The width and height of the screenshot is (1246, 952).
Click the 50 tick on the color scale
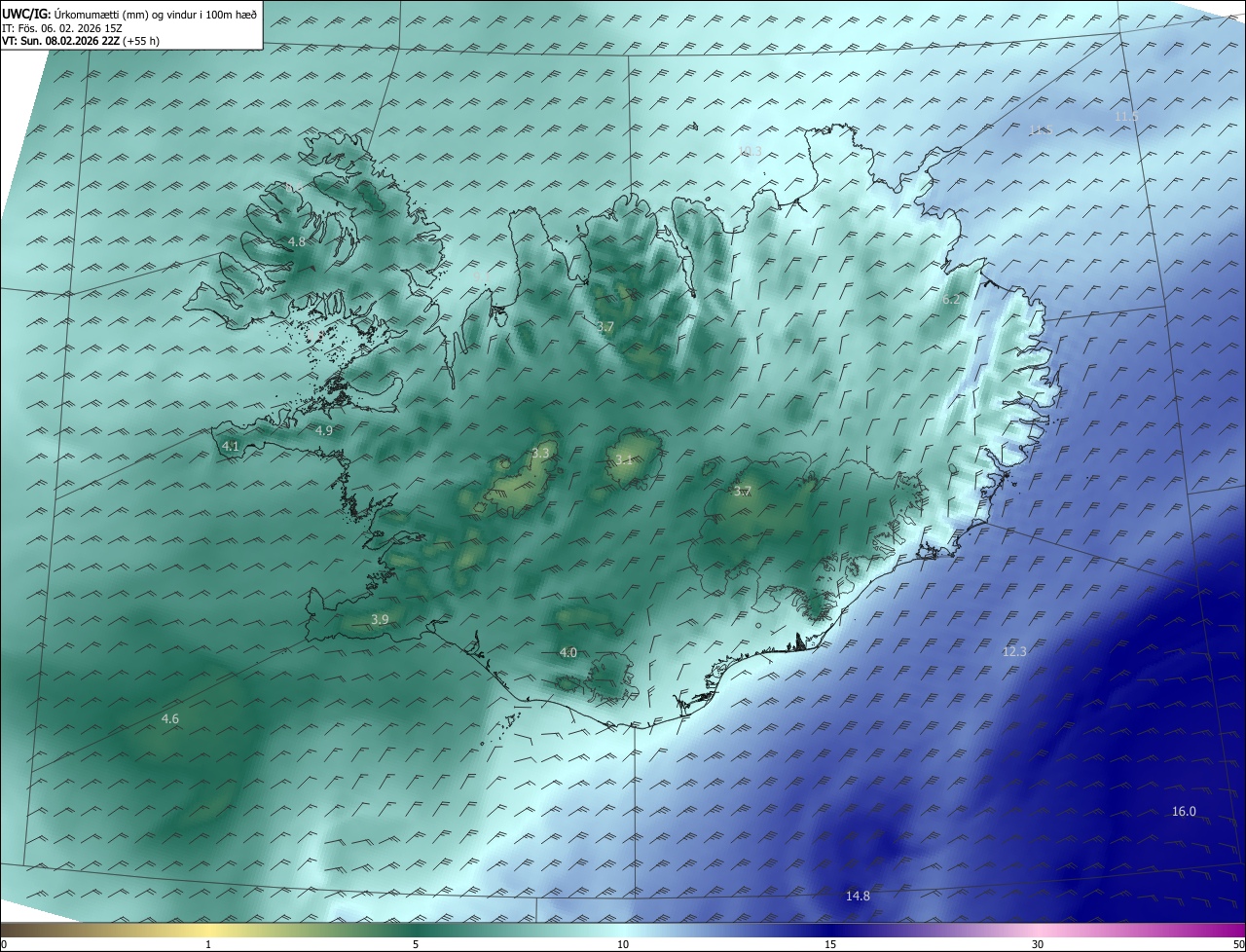(1238, 944)
